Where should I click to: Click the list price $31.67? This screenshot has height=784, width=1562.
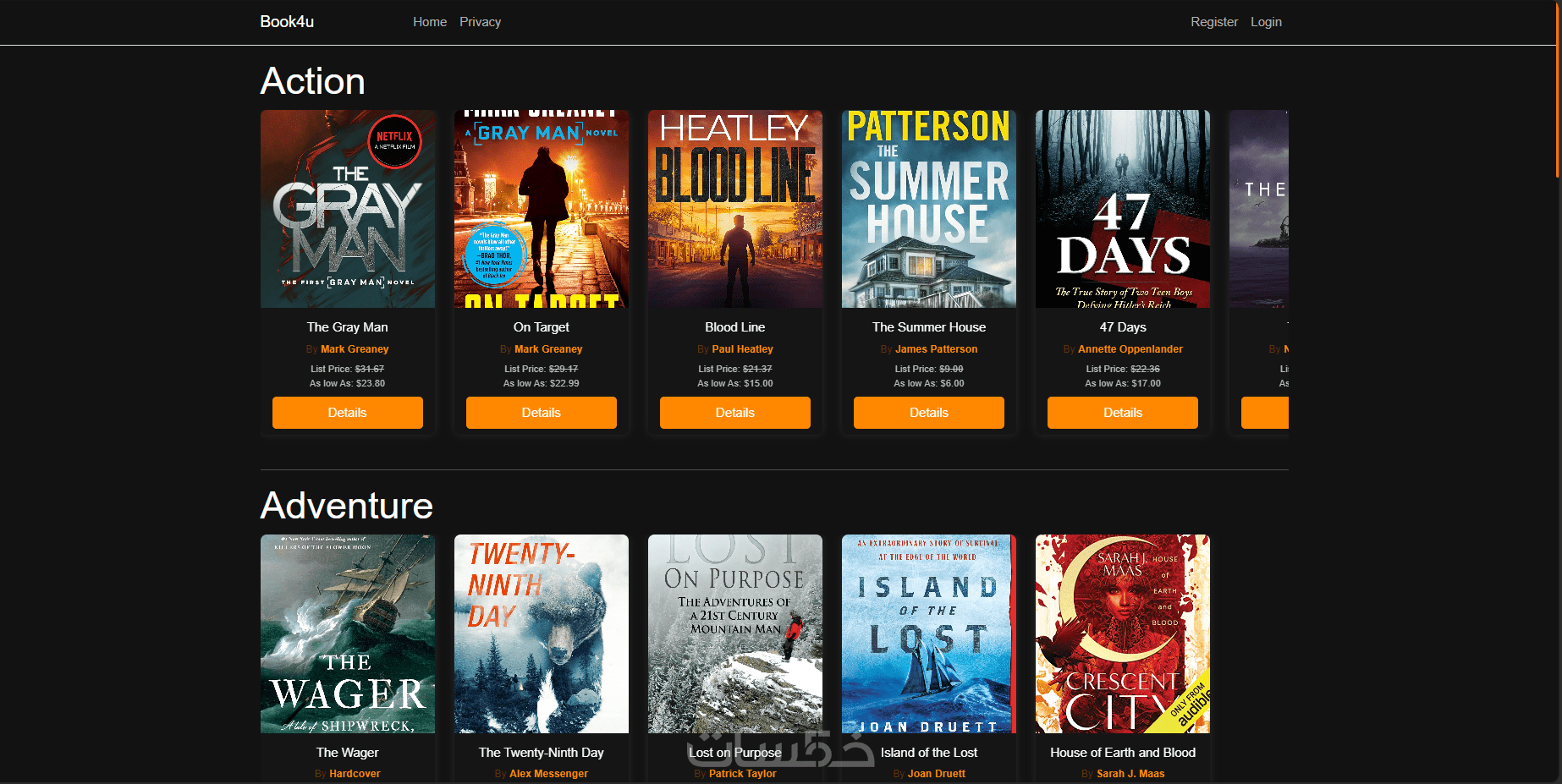(370, 369)
